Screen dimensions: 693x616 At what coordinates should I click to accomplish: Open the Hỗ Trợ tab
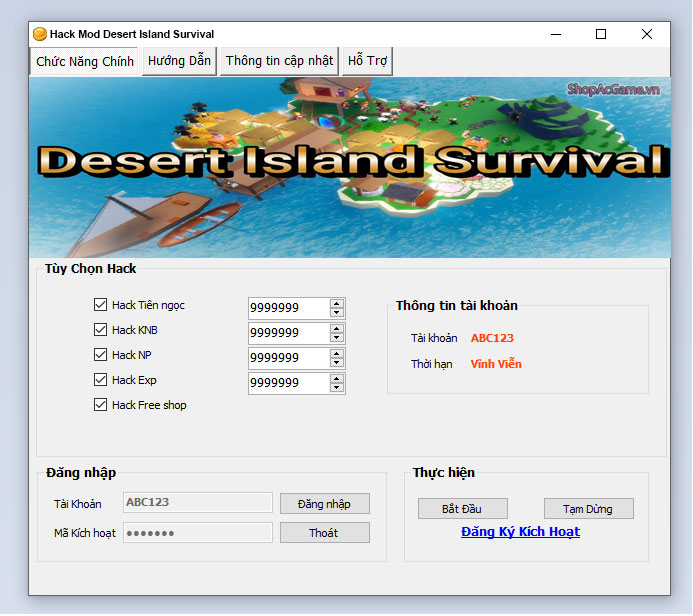(x=367, y=61)
